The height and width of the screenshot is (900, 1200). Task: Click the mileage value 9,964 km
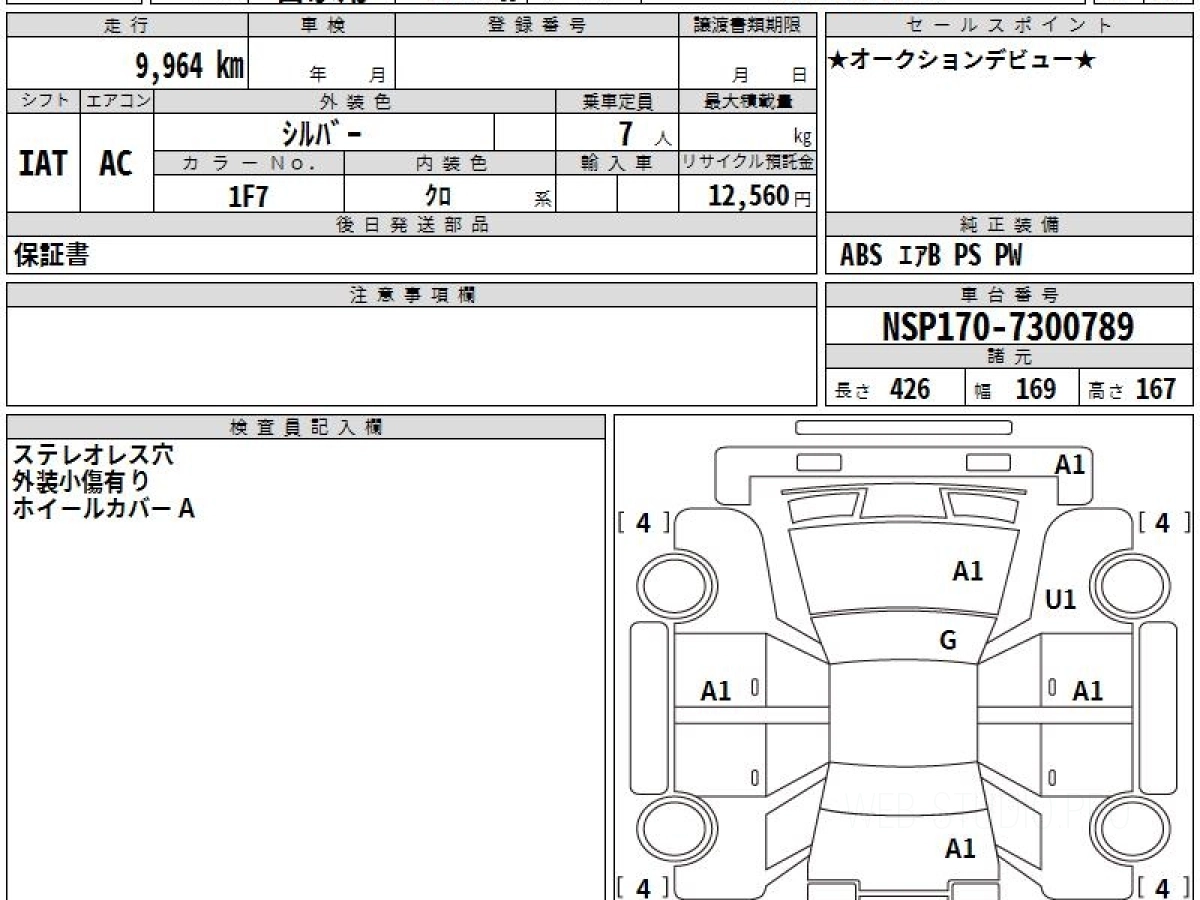click(190, 66)
